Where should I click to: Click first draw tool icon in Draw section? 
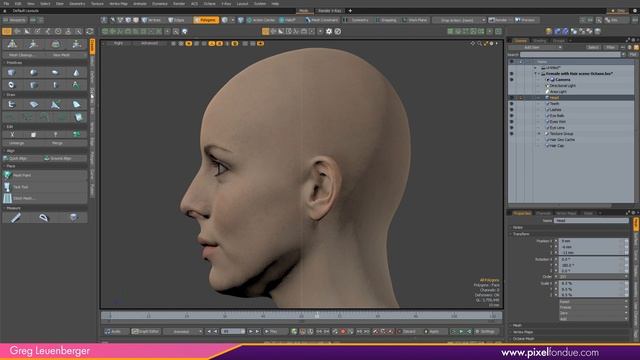click(x=12, y=104)
